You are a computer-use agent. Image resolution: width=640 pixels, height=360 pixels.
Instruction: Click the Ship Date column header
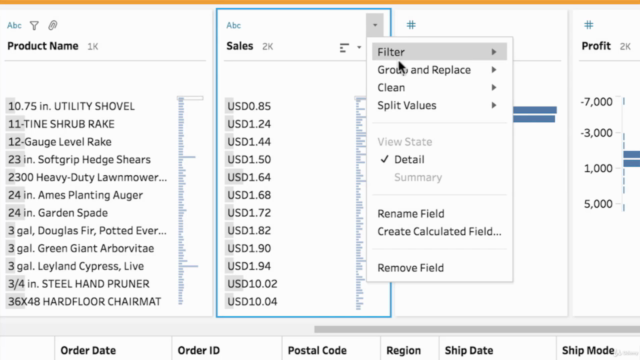coord(469,351)
